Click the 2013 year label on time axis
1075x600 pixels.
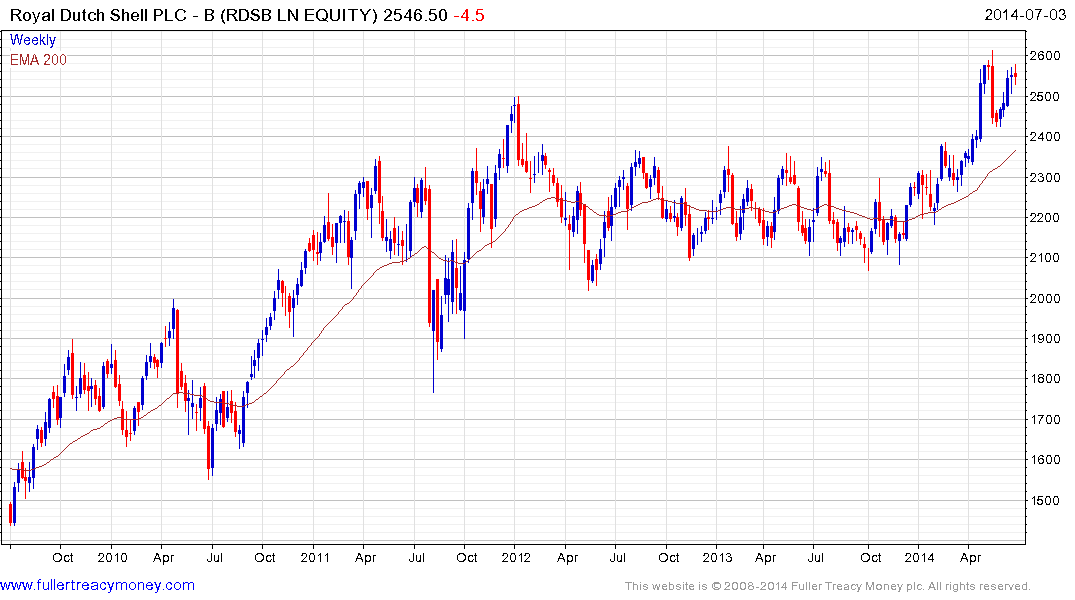coord(718,557)
